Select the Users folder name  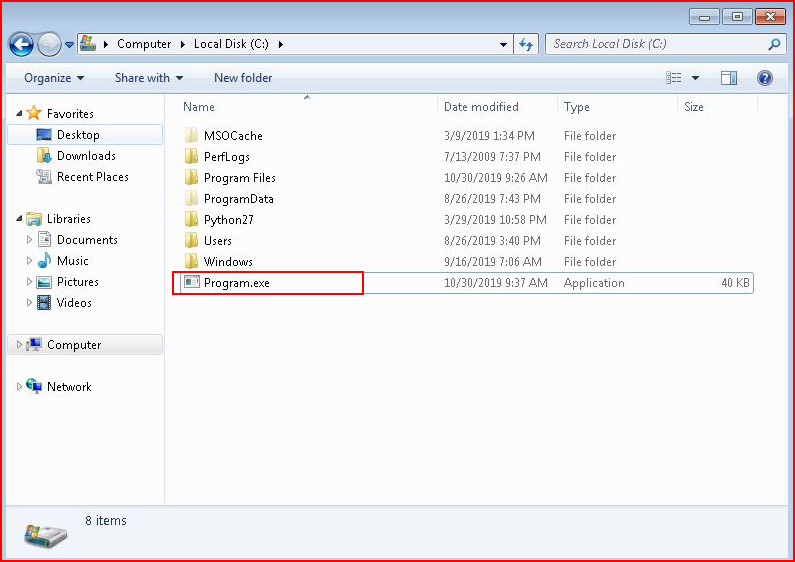218,241
